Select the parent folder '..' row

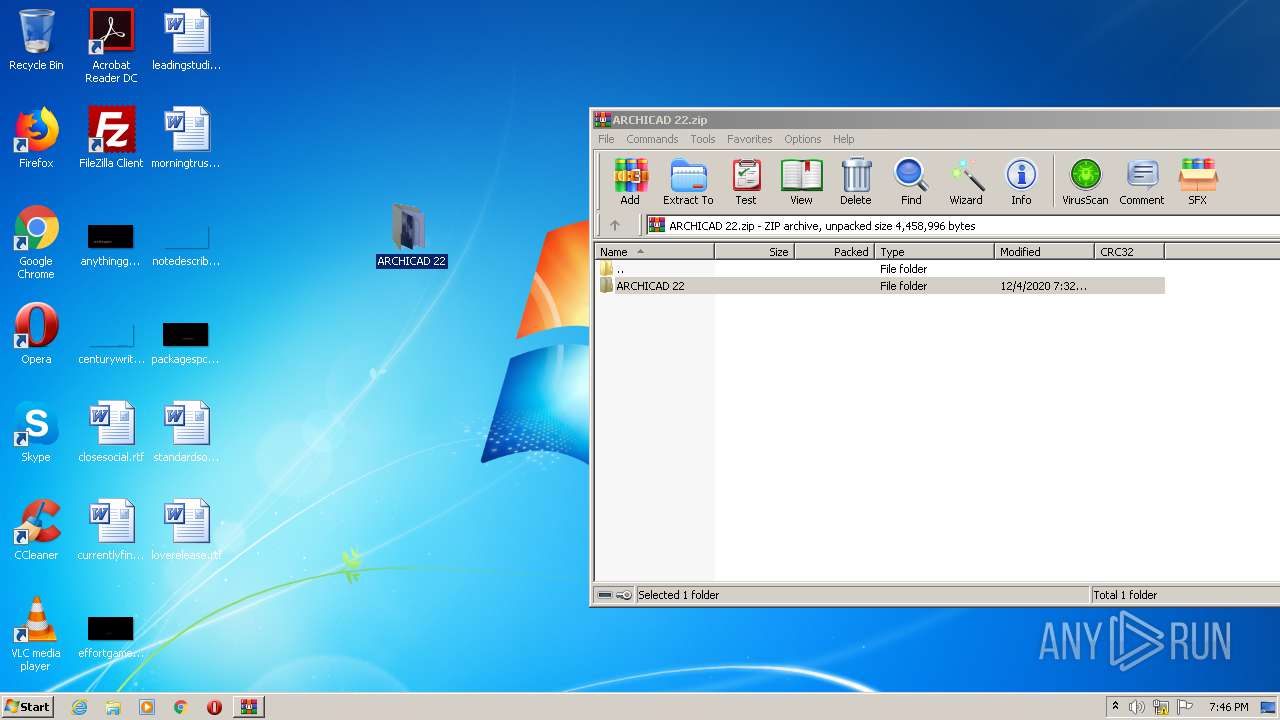tap(880, 269)
